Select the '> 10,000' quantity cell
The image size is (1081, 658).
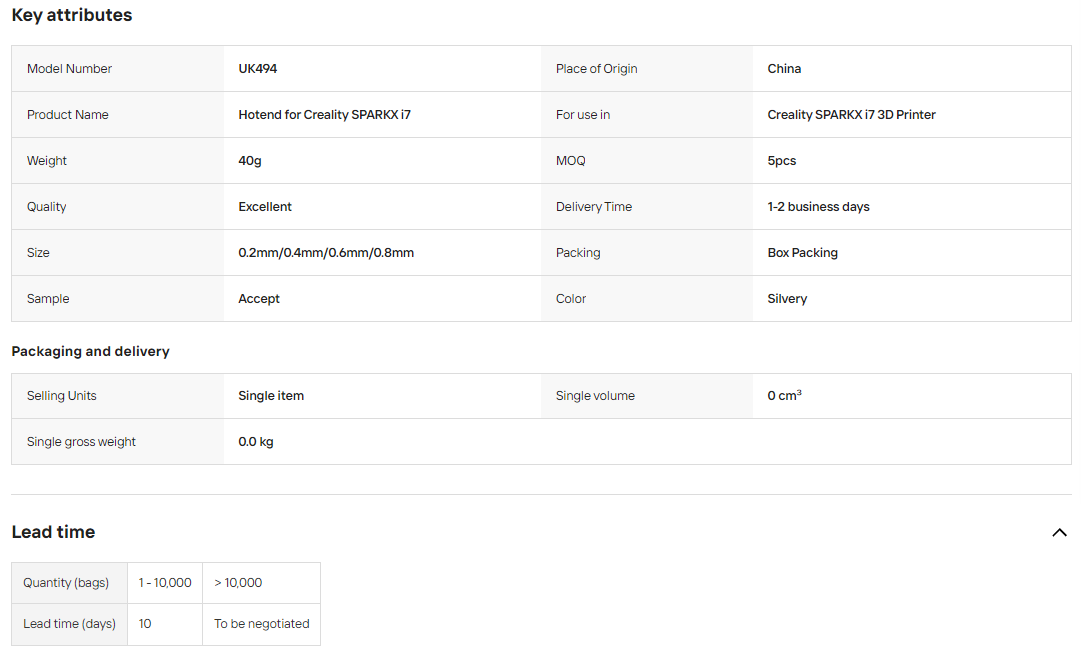pyautogui.click(x=261, y=583)
